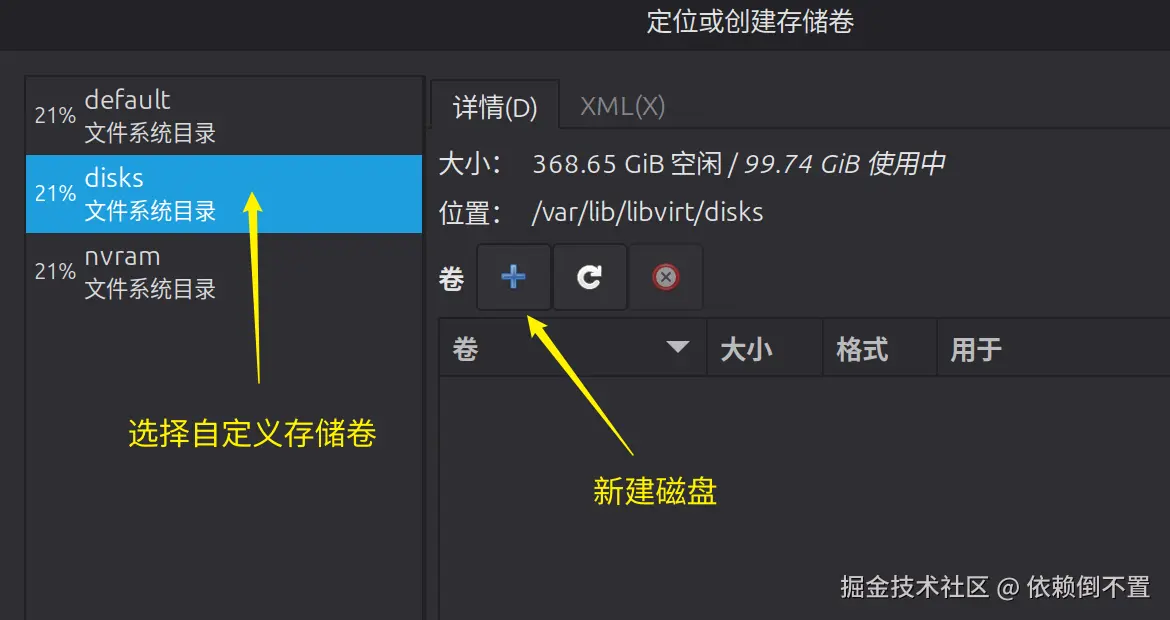Image resolution: width=1170 pixels, height=620 pixels.
Task: Click the 定位或创建存储卷 title bar
Action: click(749, 22)
